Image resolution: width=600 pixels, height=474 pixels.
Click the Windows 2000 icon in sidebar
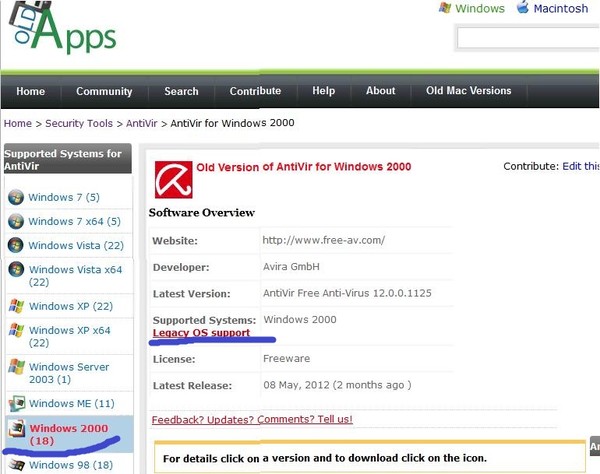[16, 428]
